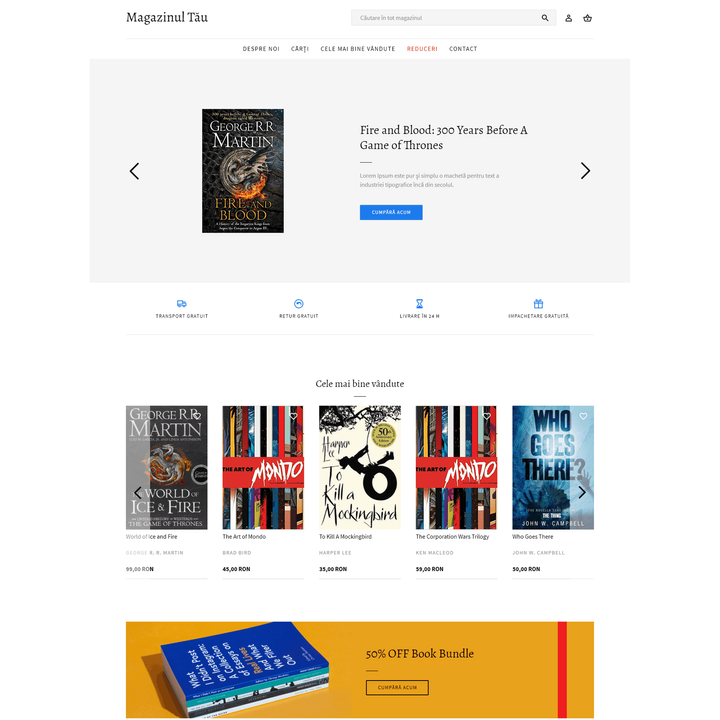Click the Livrare în 24 H hourglass icon
The height and width of the screenshot is (720, 720).
coord(419,304)
